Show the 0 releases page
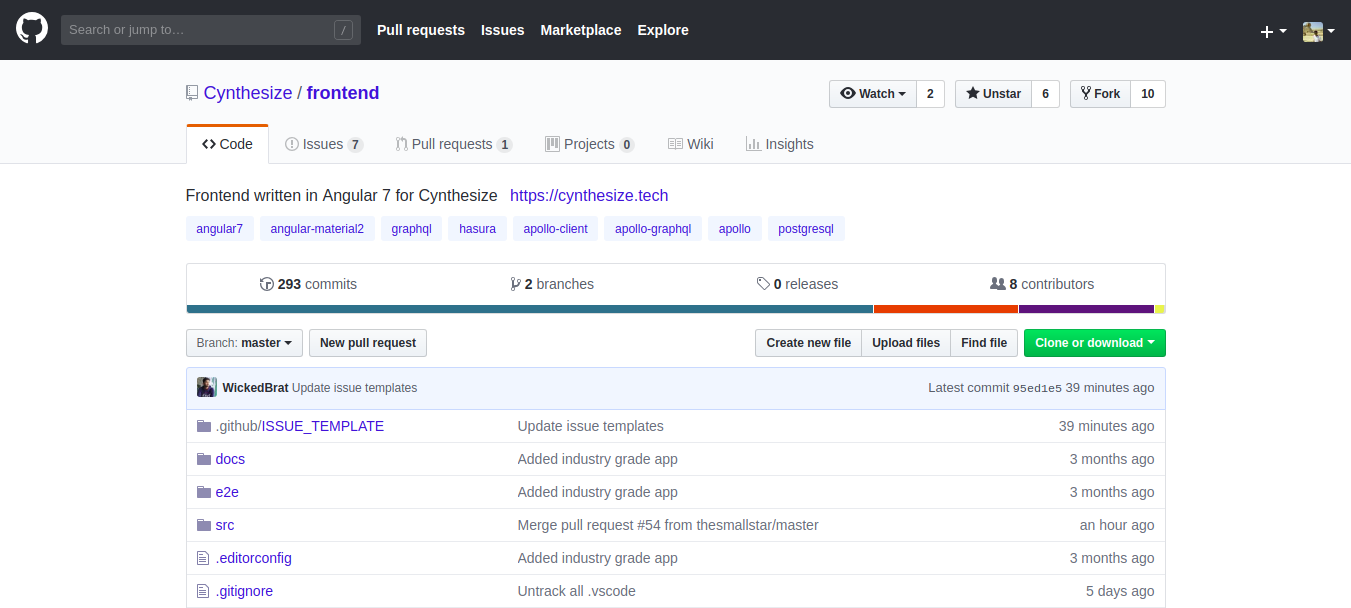1351x608 pixels. pos(797,284)
